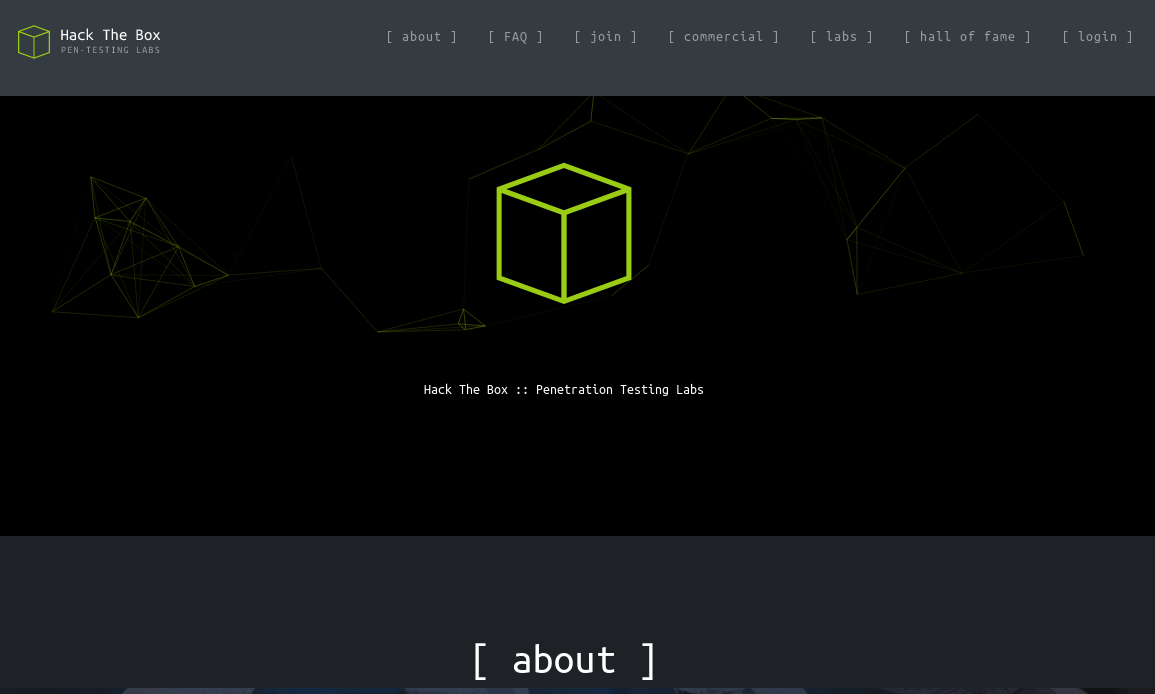Open the about menu item

pyautogui.click(x=421, y=37)
